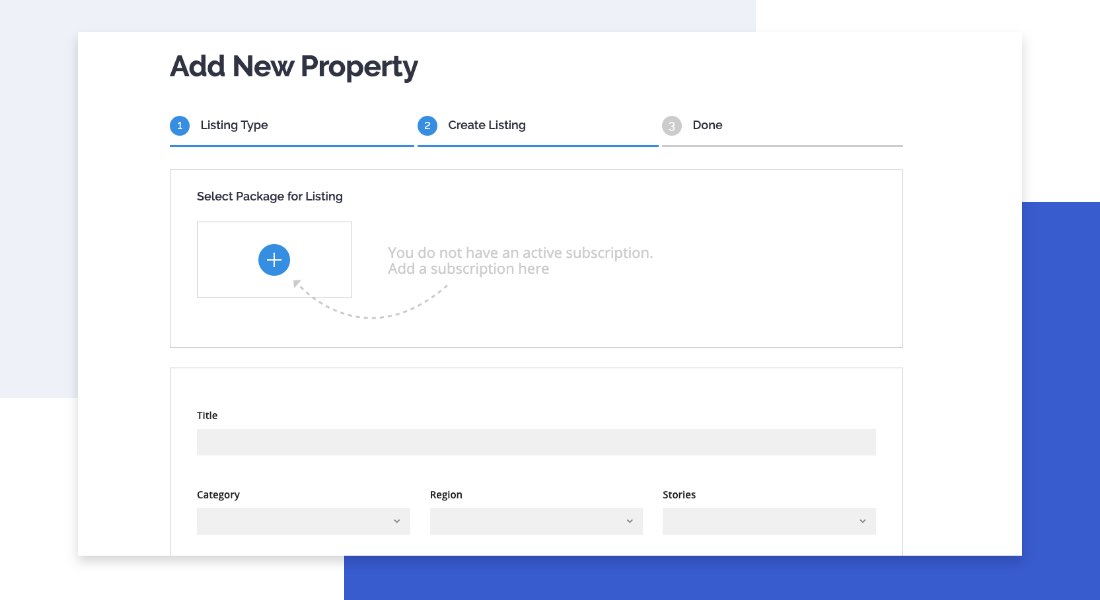Click the "Select Package for Listing" heading
This screenshot has width=1100, height=600.
pyautogui.click(x=270, y=197)
